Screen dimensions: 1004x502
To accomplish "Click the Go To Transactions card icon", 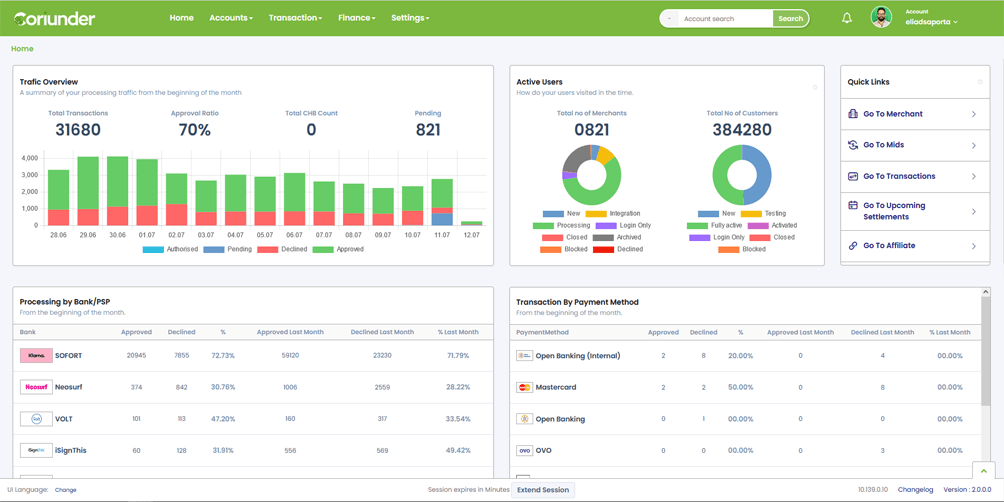I will pos(852,176).
